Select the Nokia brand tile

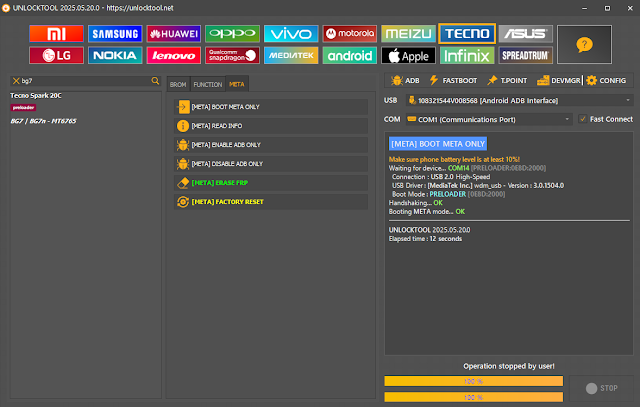(115, 55)
